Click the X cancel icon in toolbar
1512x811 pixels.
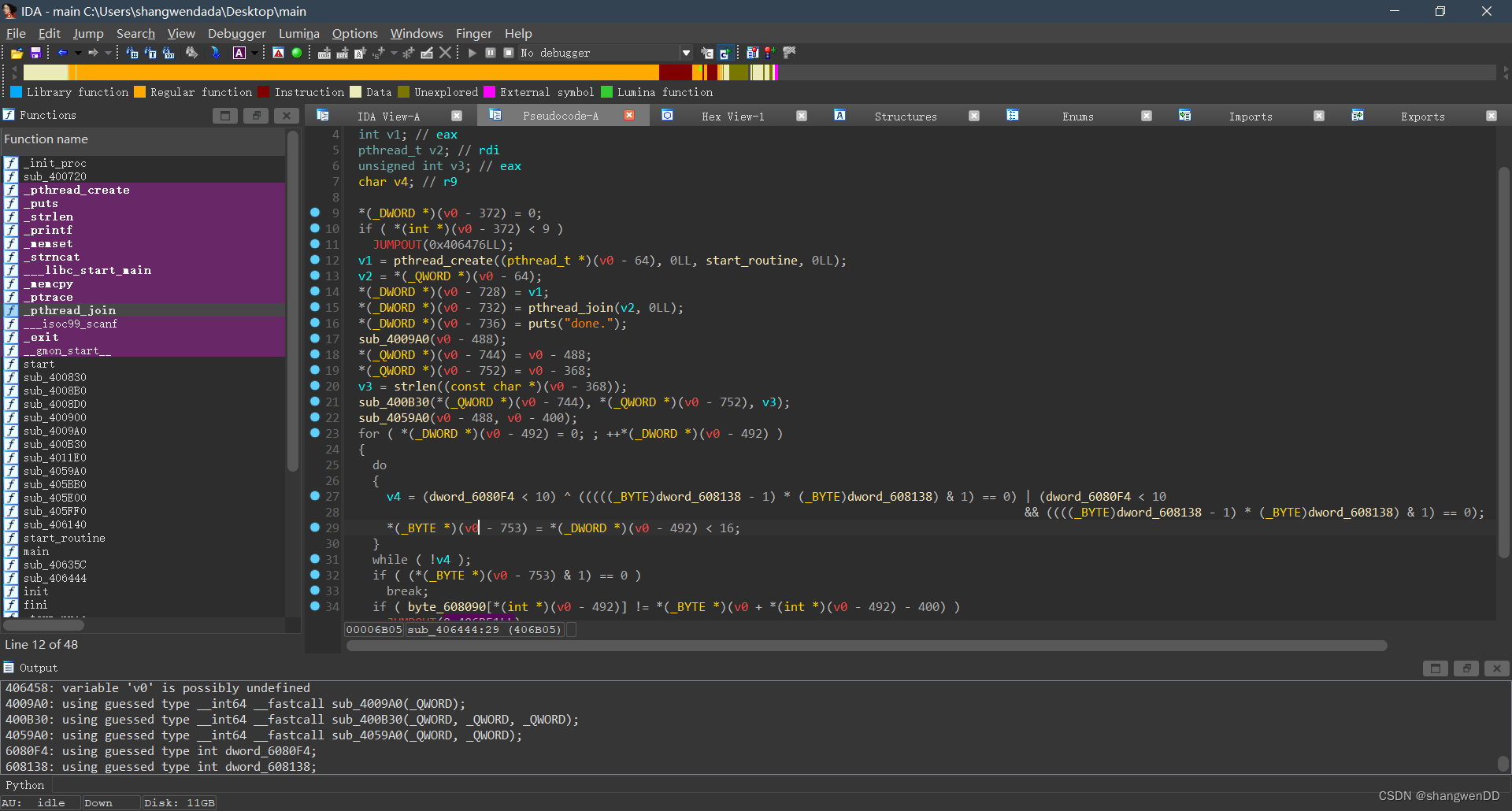point(445,53)
